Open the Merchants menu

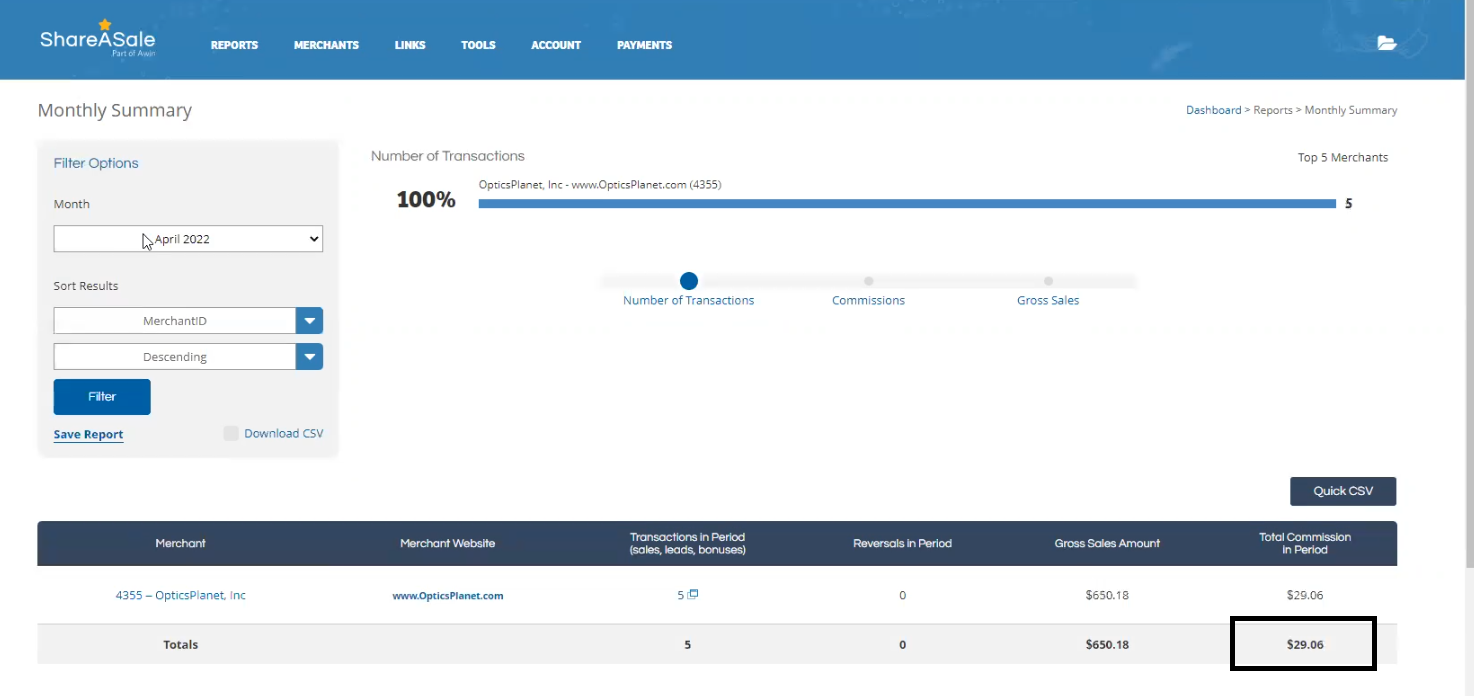pos(326,45)
